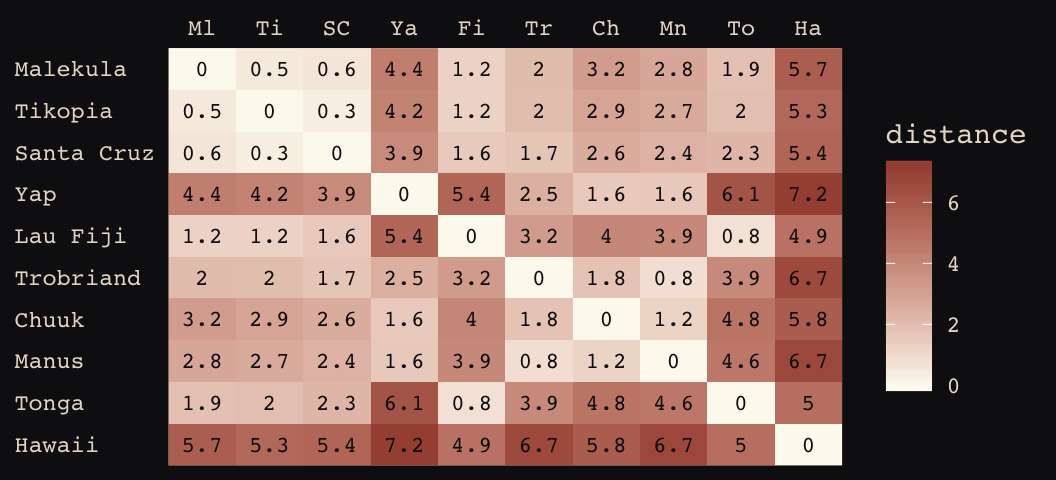The height and width of the screenshot is (480, 1056).
Task: Click the legend title 'distance'
Action: point(955,135)
